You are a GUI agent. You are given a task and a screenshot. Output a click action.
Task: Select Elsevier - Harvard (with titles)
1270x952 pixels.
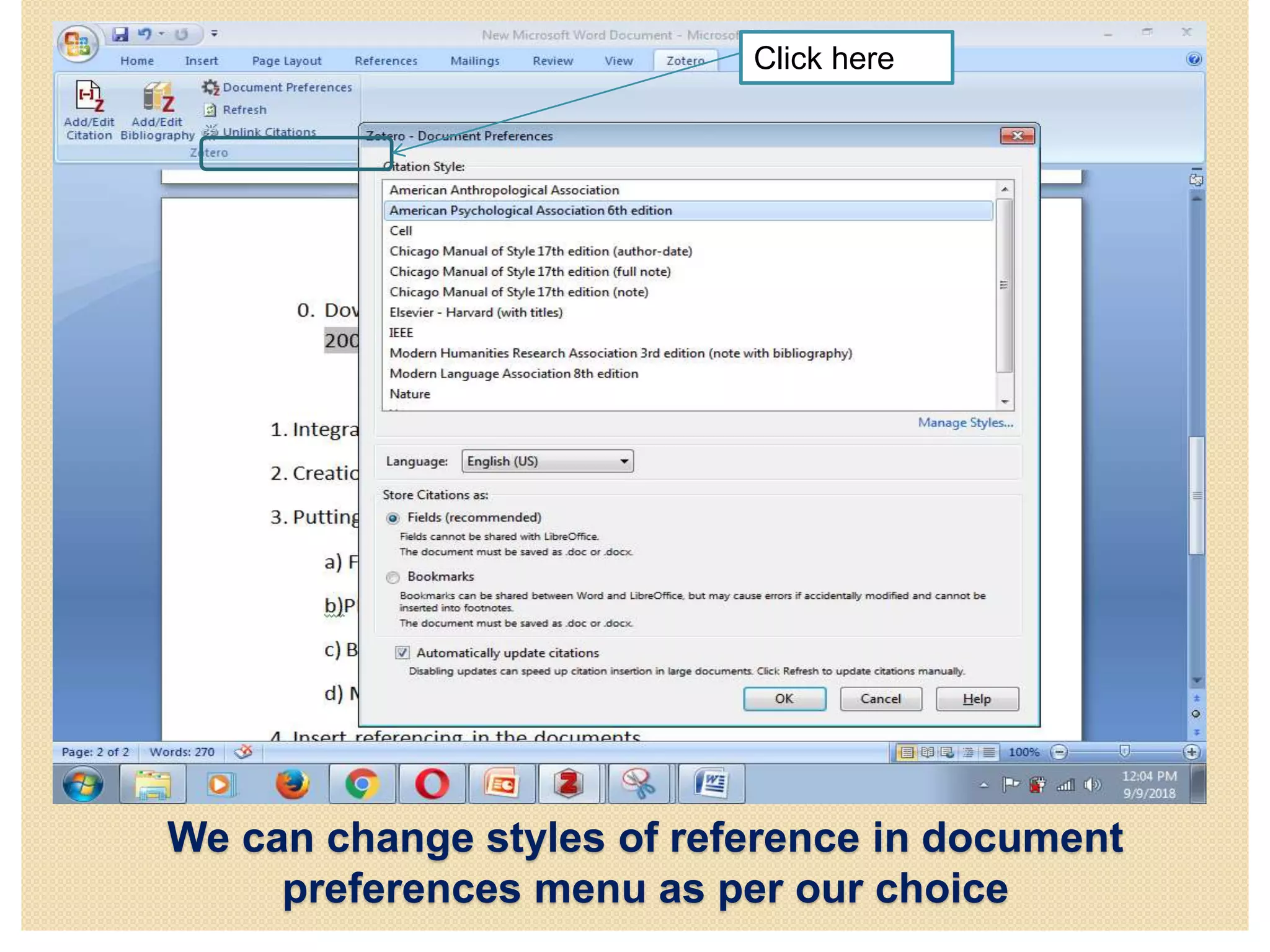(x=688, y=312)
